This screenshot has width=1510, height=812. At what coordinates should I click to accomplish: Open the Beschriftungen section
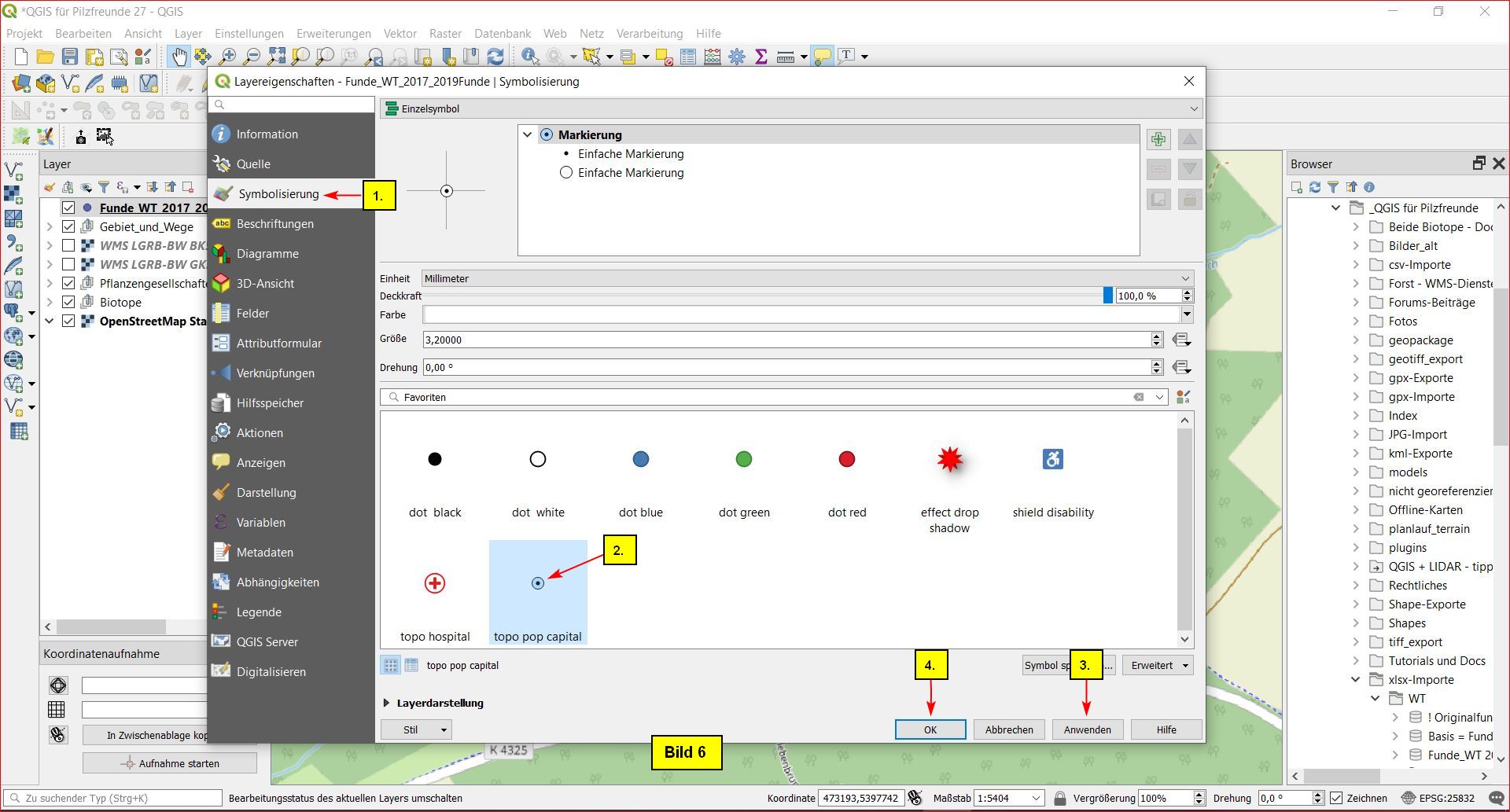click(274, 224)
